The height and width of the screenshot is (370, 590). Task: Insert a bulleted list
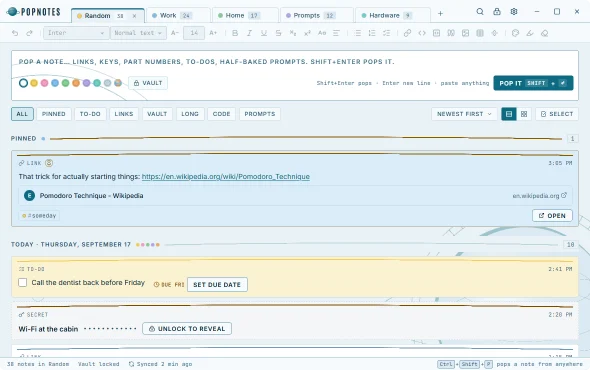(x=357, y=33)
